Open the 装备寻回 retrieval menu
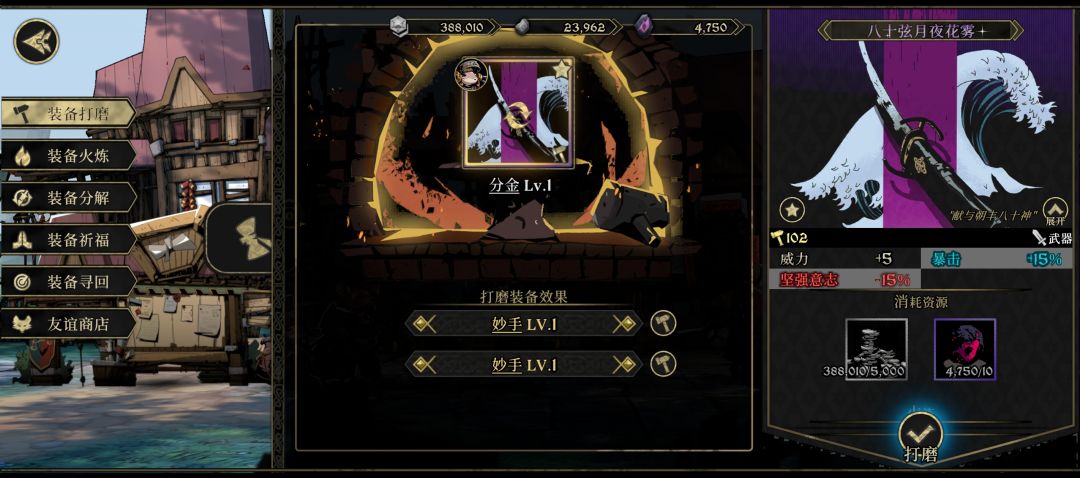This screenshot has width=1080, height=478. click(x=68, y=282)
